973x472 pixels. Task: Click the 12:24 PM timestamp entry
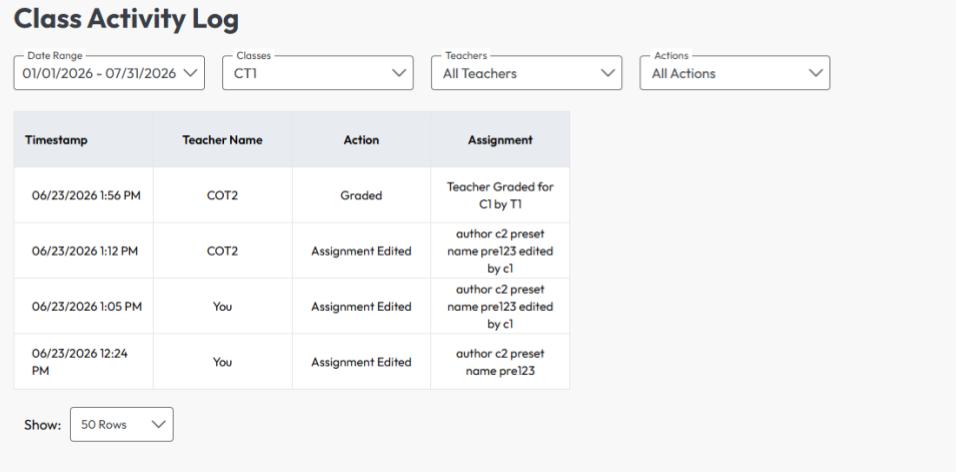coord(80,362)
